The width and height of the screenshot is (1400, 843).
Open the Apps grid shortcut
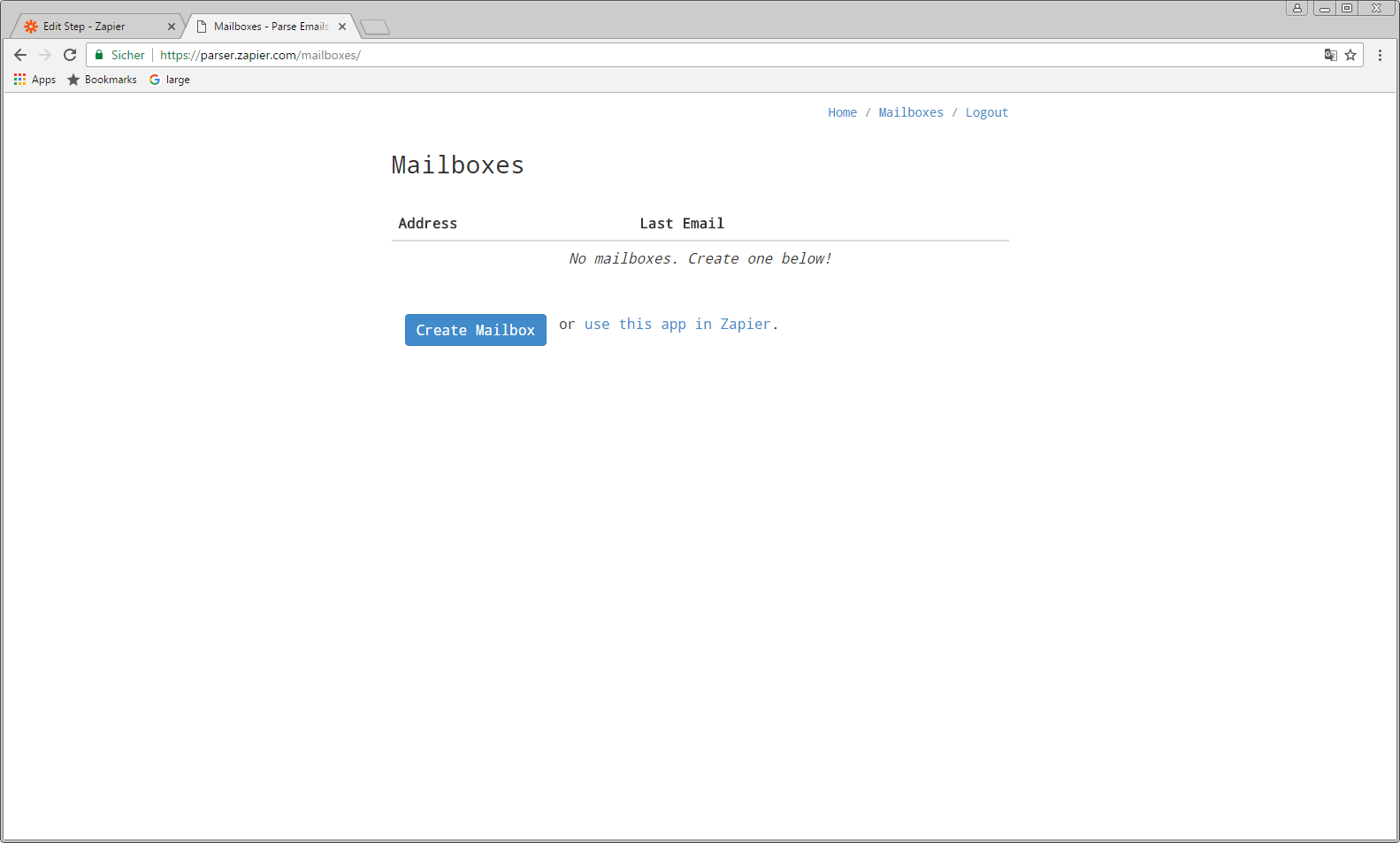pos(34,80)
